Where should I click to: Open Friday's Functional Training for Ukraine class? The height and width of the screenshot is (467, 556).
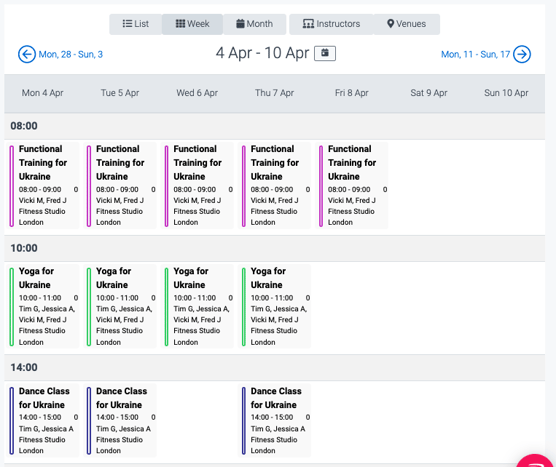click(352, 185)
